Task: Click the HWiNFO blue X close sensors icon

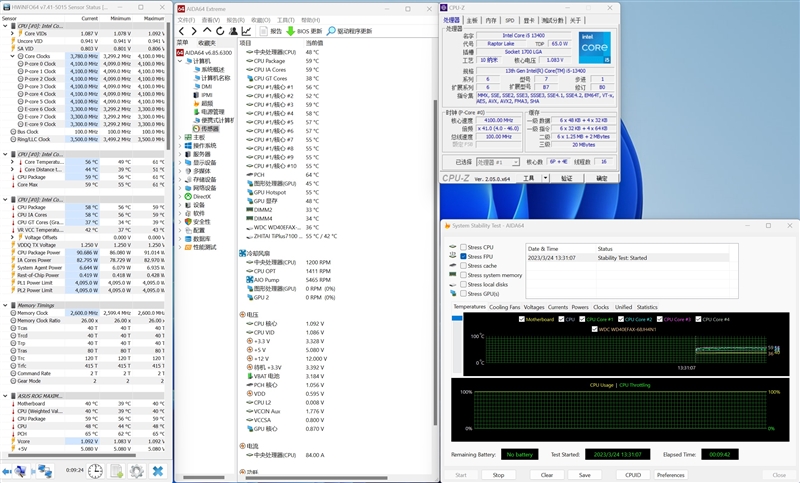Action: [158, 471]
